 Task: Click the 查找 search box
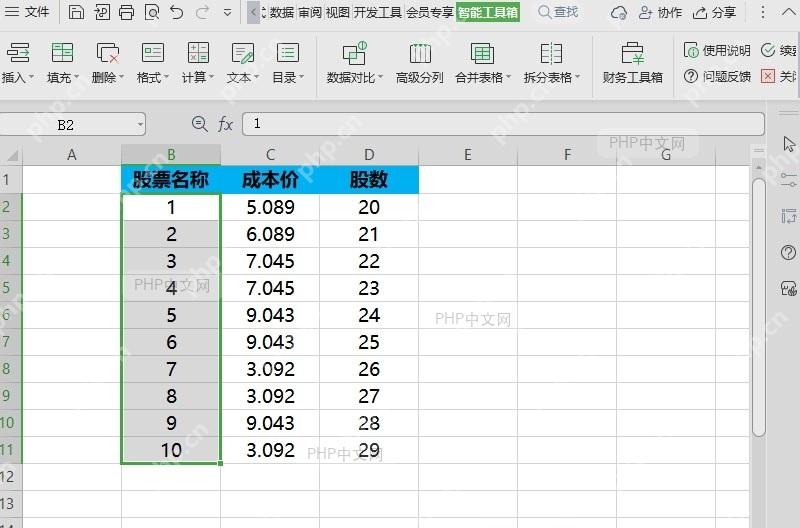[558, 12]
